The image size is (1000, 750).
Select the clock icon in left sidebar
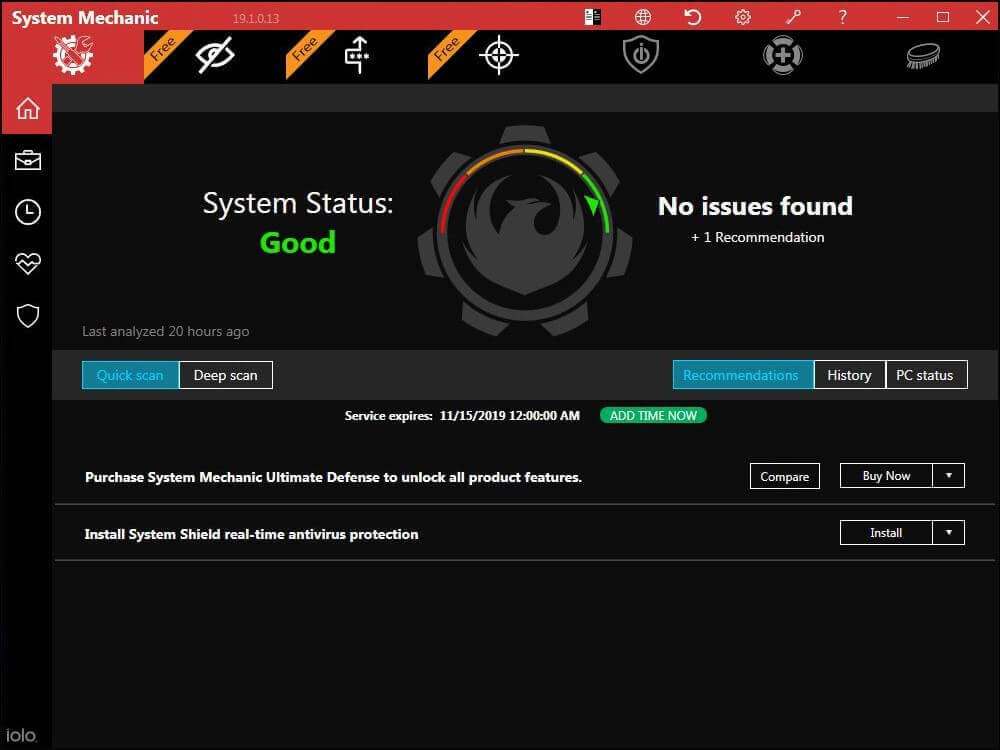coord(26,211)
